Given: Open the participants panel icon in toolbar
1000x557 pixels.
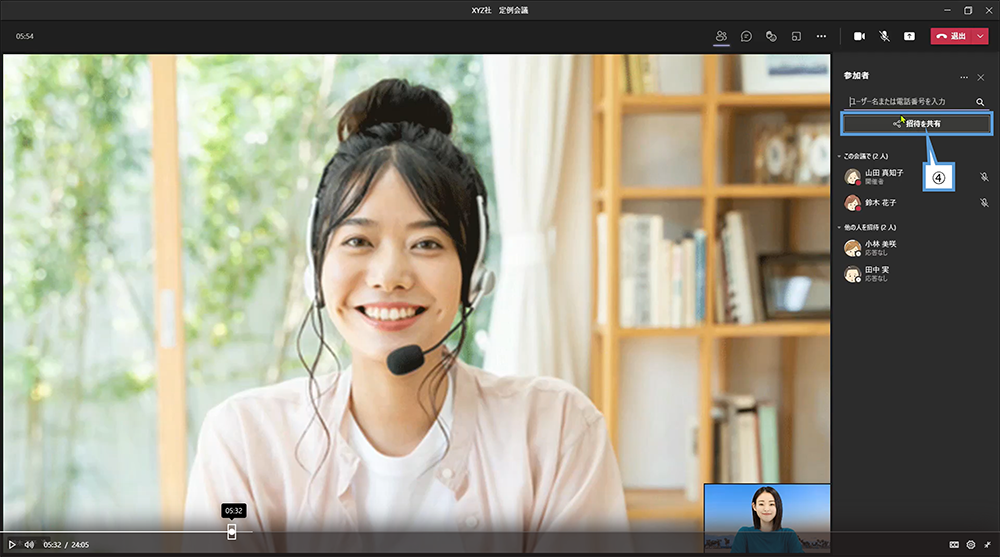Looking at the screenshot, I should click(x=721, y=36).
